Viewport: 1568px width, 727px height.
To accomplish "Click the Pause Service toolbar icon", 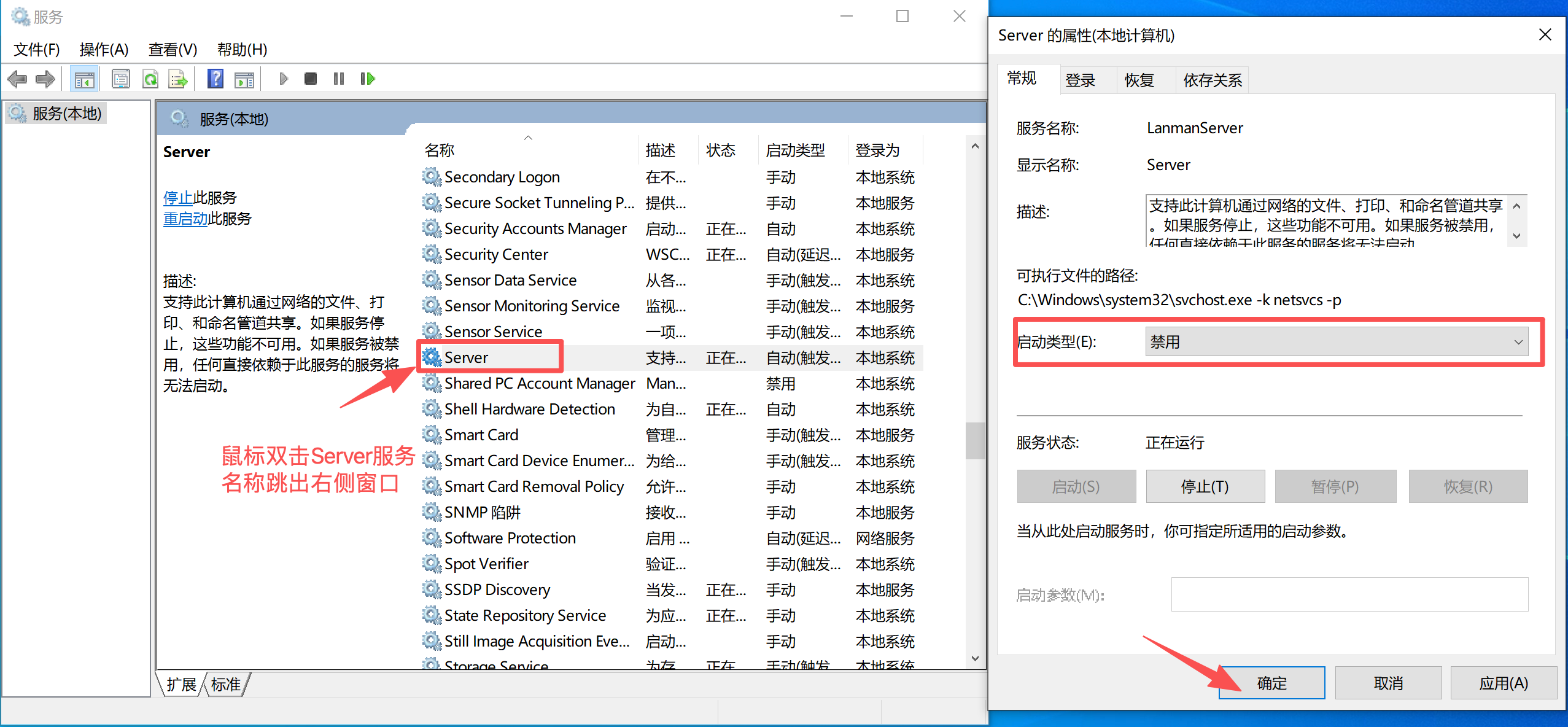I will click(x=339, y=79).
